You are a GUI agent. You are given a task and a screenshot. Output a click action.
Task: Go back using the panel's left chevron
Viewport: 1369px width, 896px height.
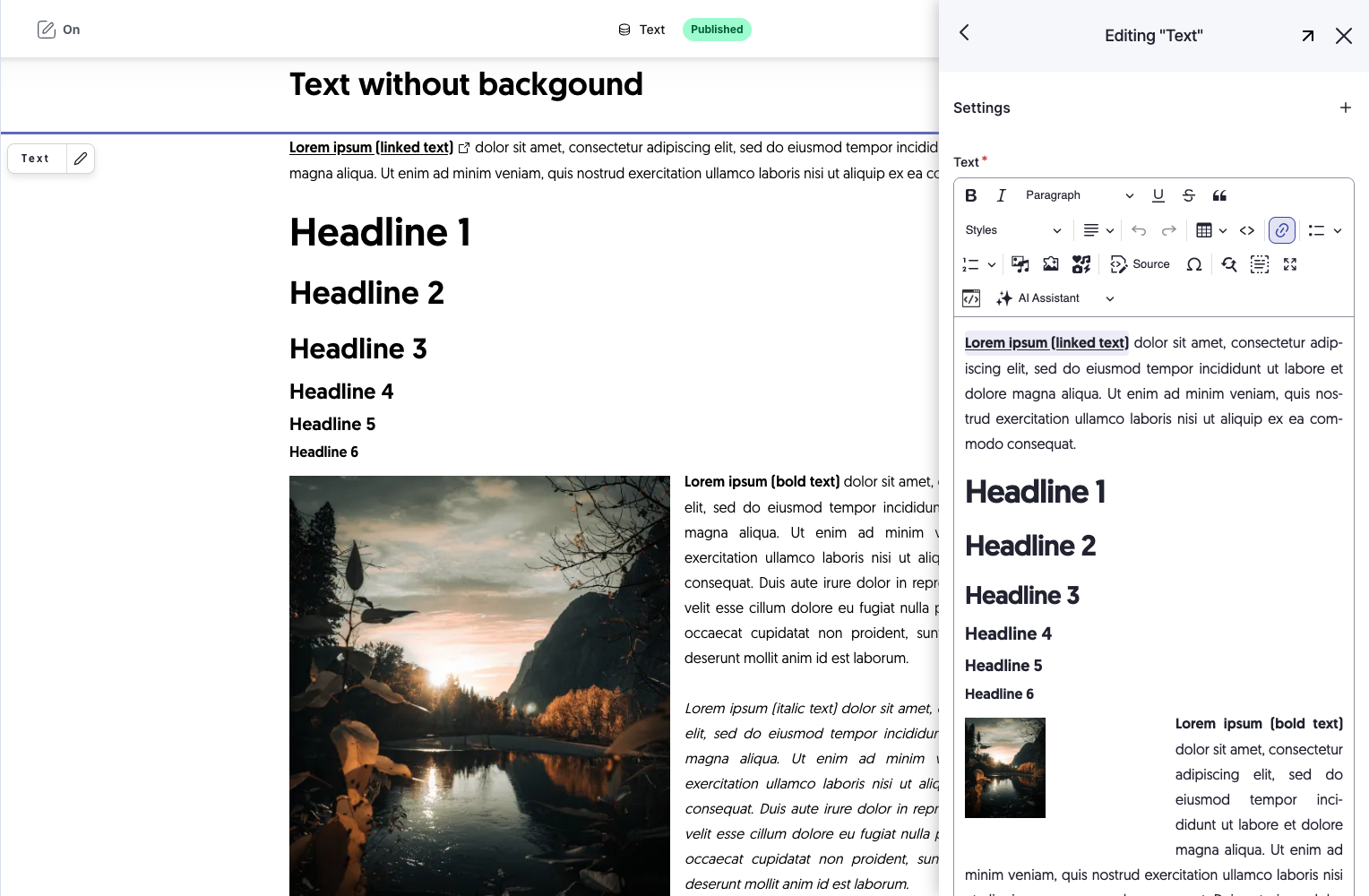point(965,33)
